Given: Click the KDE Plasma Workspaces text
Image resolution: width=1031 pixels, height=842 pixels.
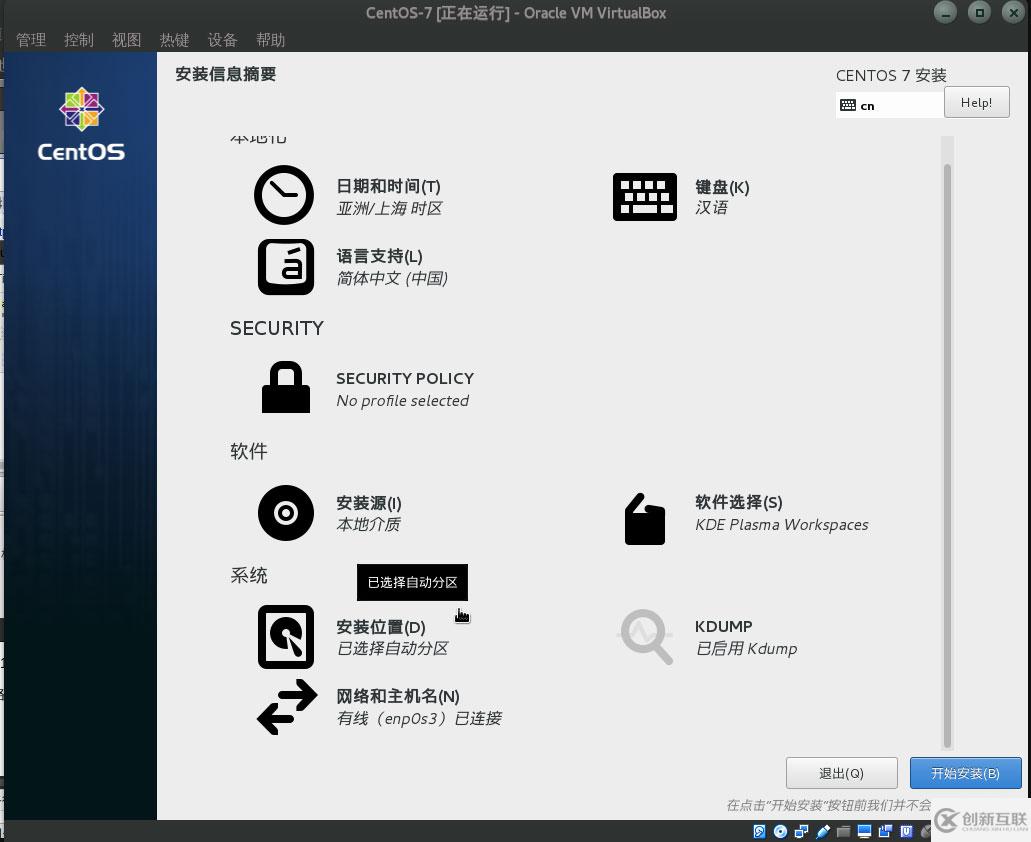Looking at the screenshot, I should point(782,525).
